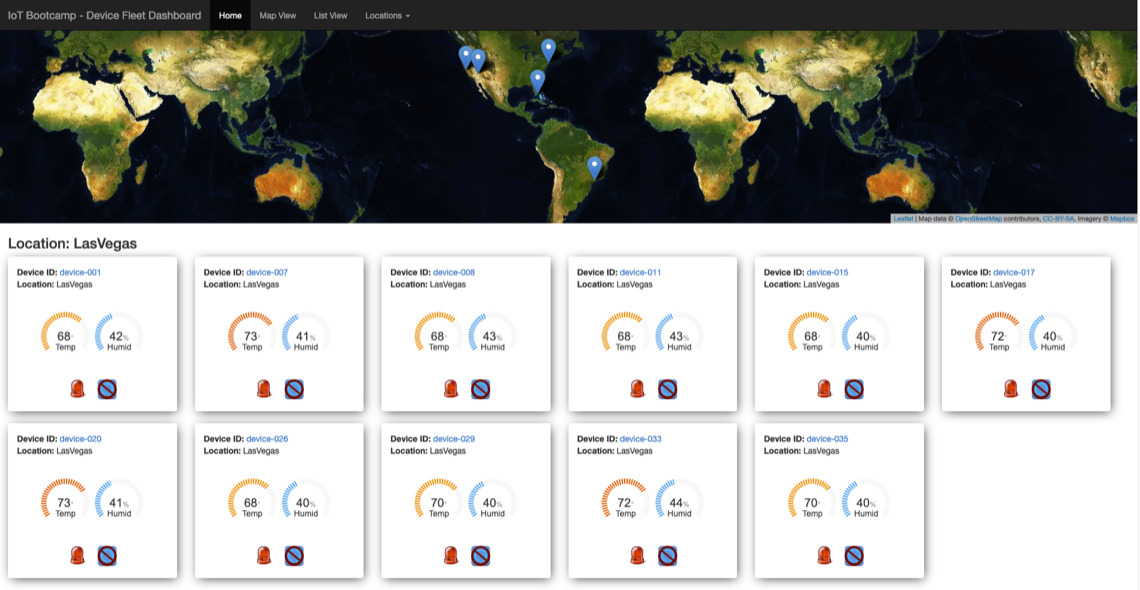
Task: Open device-017 link
Action: click(x=1014, y=272)
